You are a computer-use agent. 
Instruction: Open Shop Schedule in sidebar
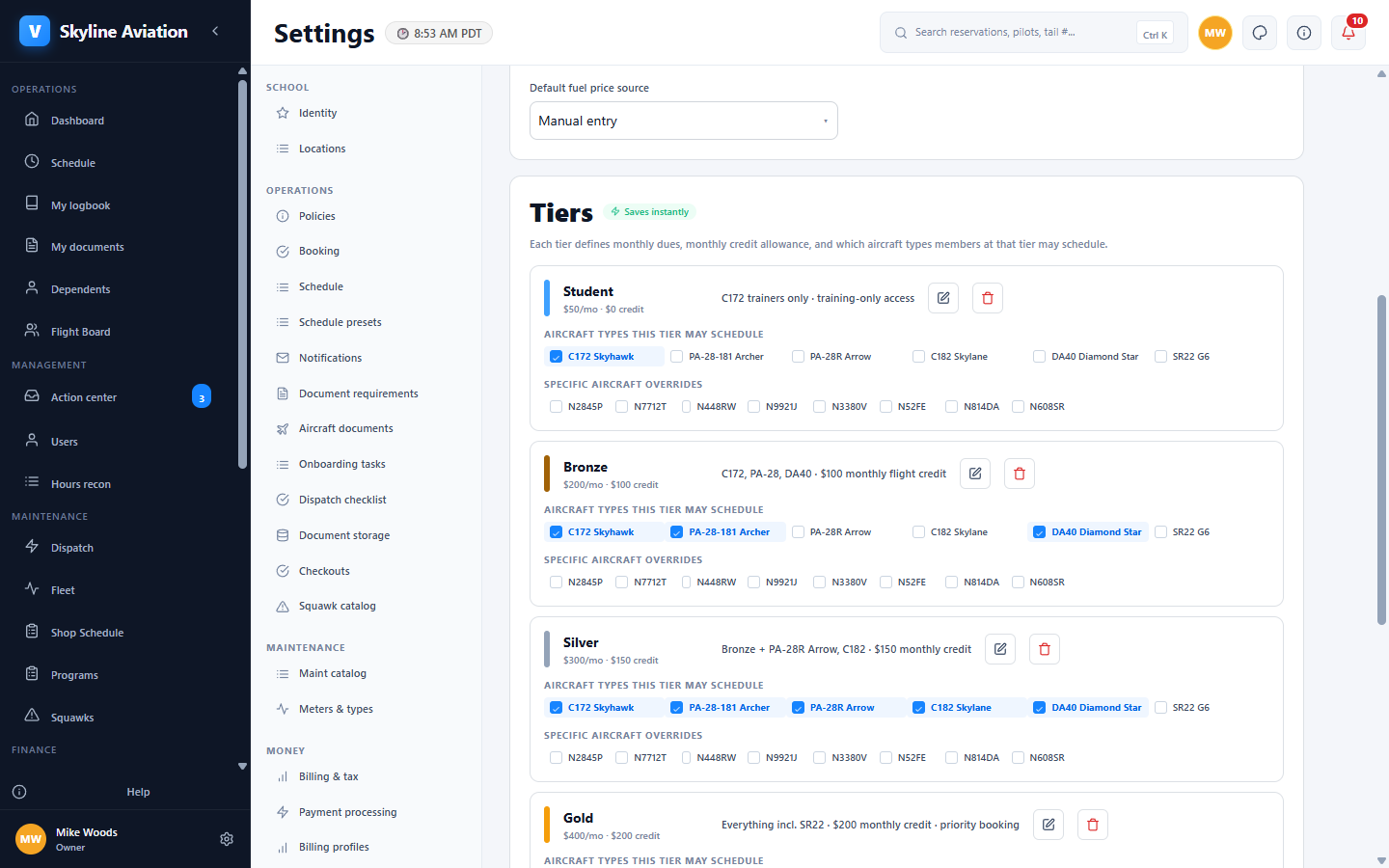tap(119, 633)
